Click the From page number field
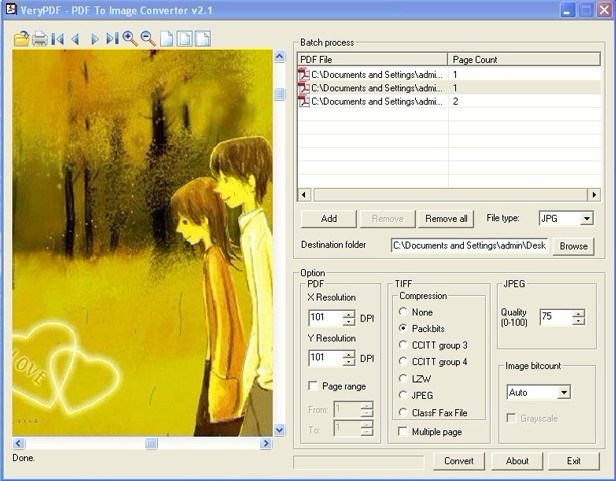Screen dimensions: 616x481 (347, 409)
